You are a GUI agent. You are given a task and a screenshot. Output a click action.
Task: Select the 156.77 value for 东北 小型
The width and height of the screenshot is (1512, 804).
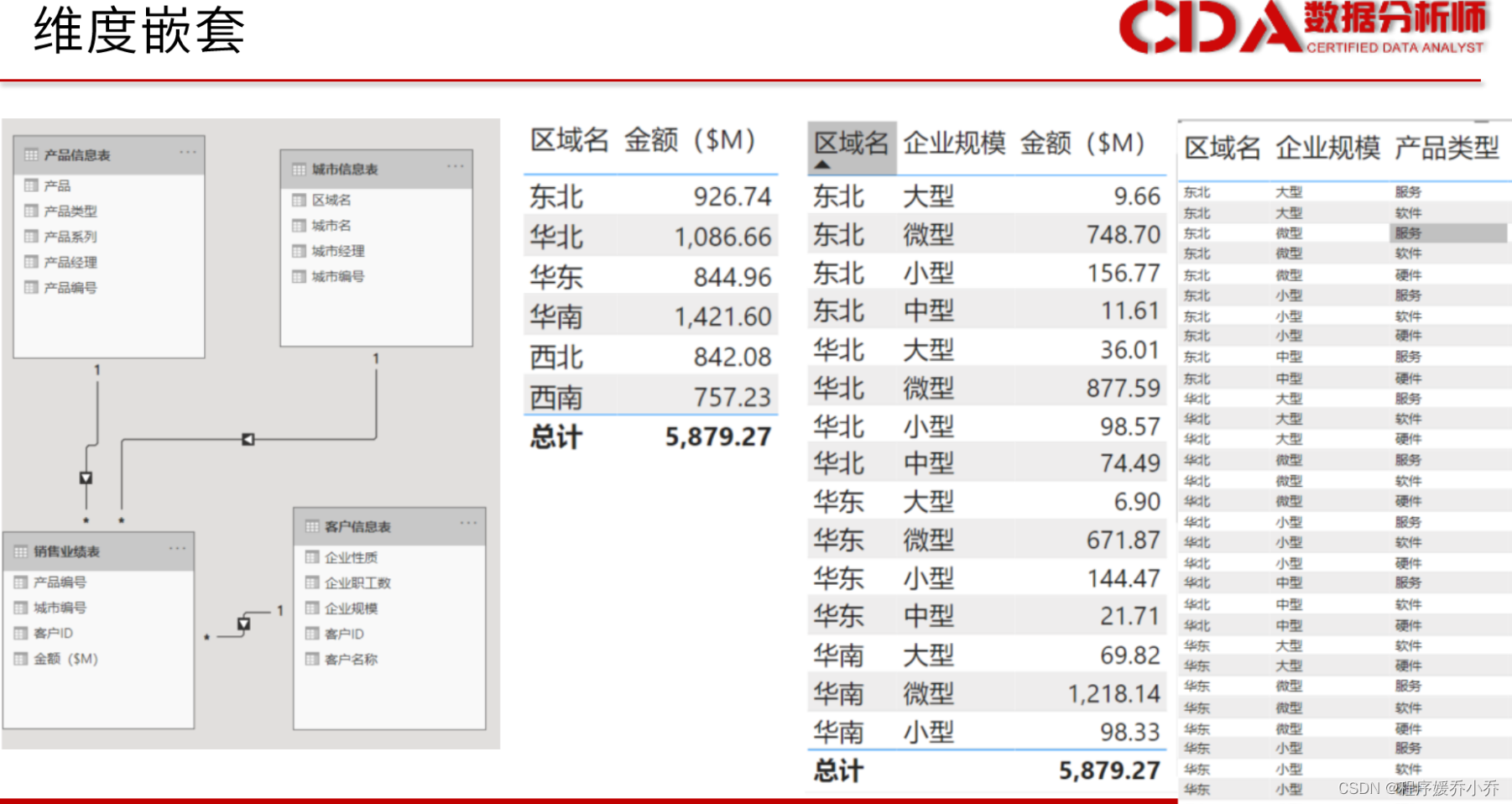pyautogui.click(x=1124, y=273)
